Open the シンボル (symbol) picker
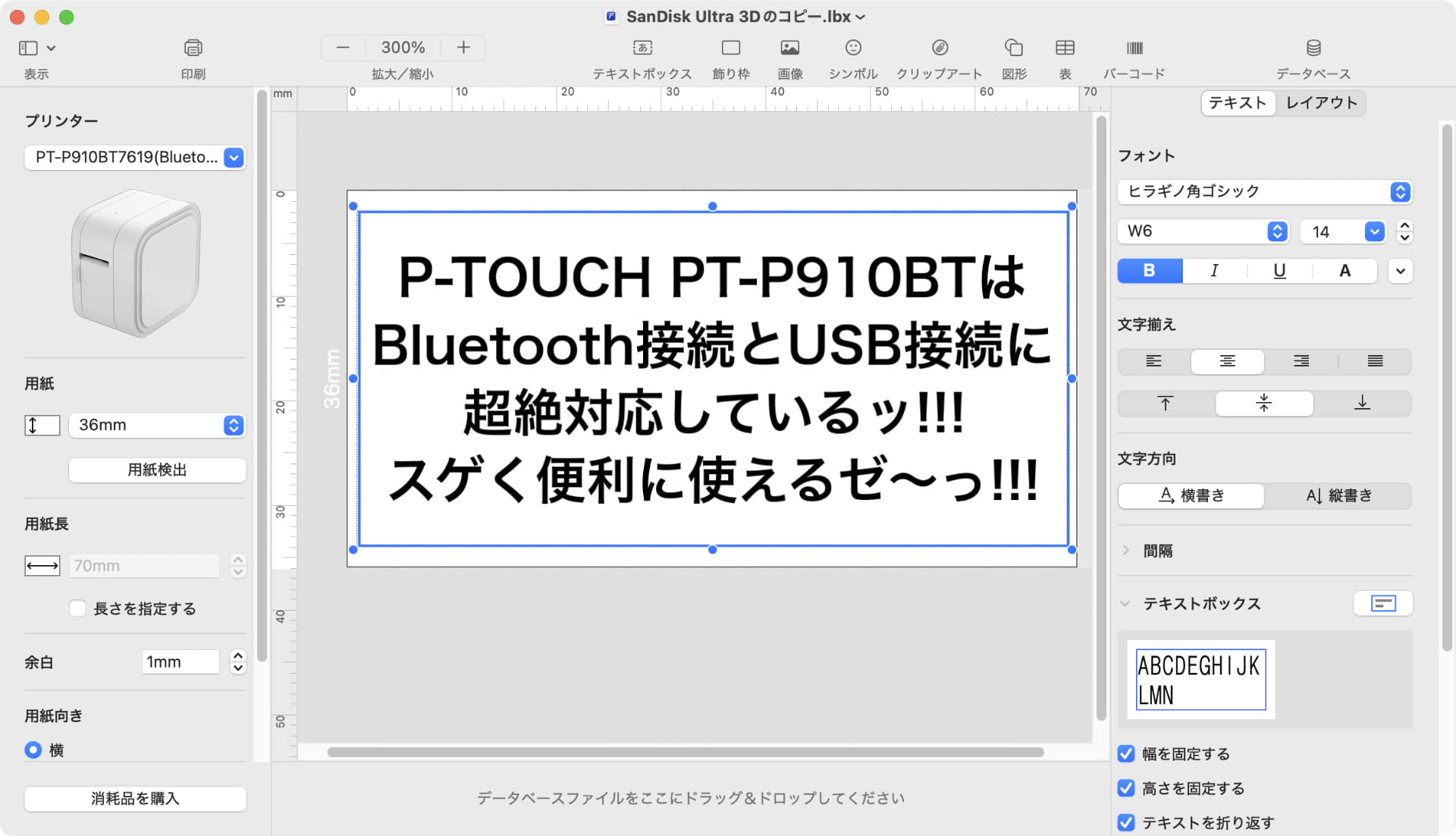 [852, 57]
